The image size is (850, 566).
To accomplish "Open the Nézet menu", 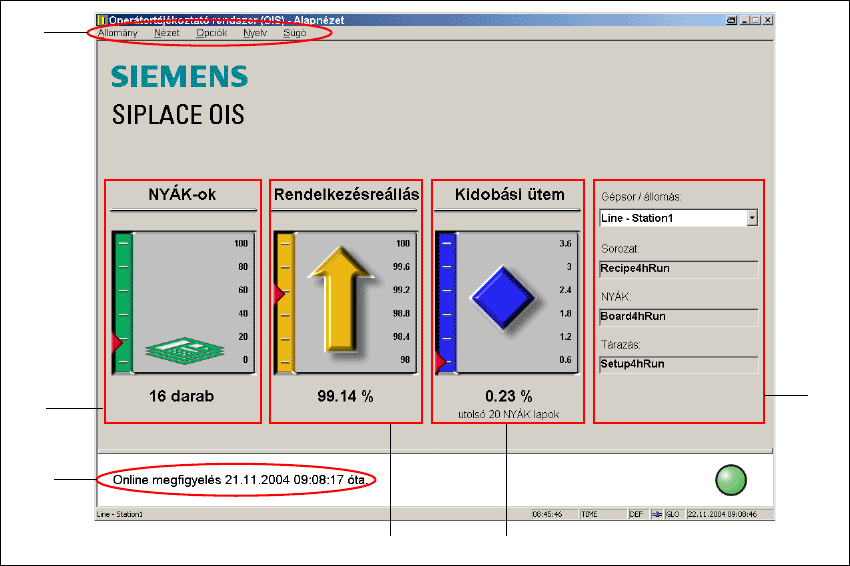I will [167, 33].
